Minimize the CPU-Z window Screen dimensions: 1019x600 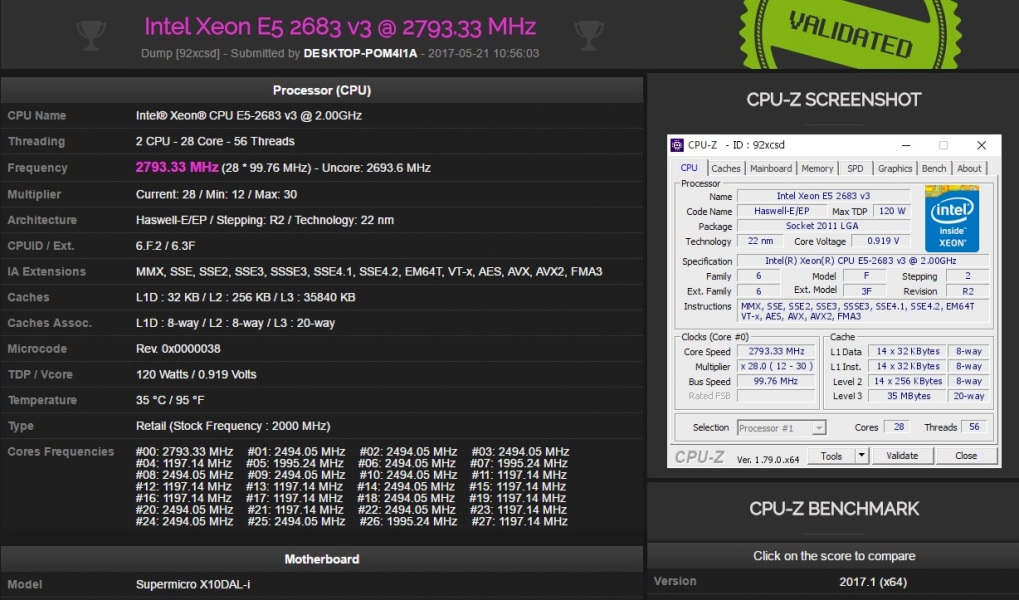(906, 145)
